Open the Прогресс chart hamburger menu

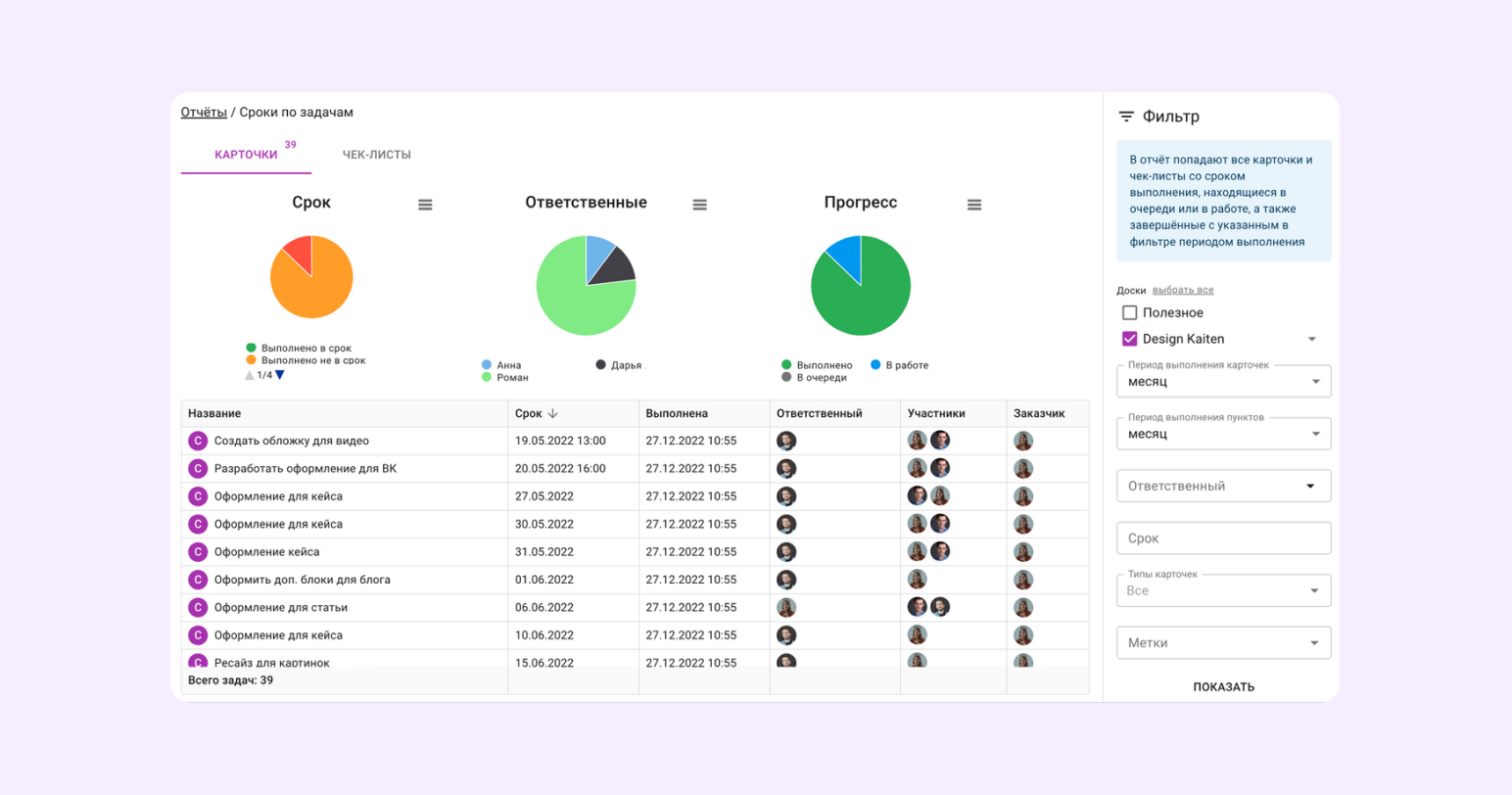[973, 205]
